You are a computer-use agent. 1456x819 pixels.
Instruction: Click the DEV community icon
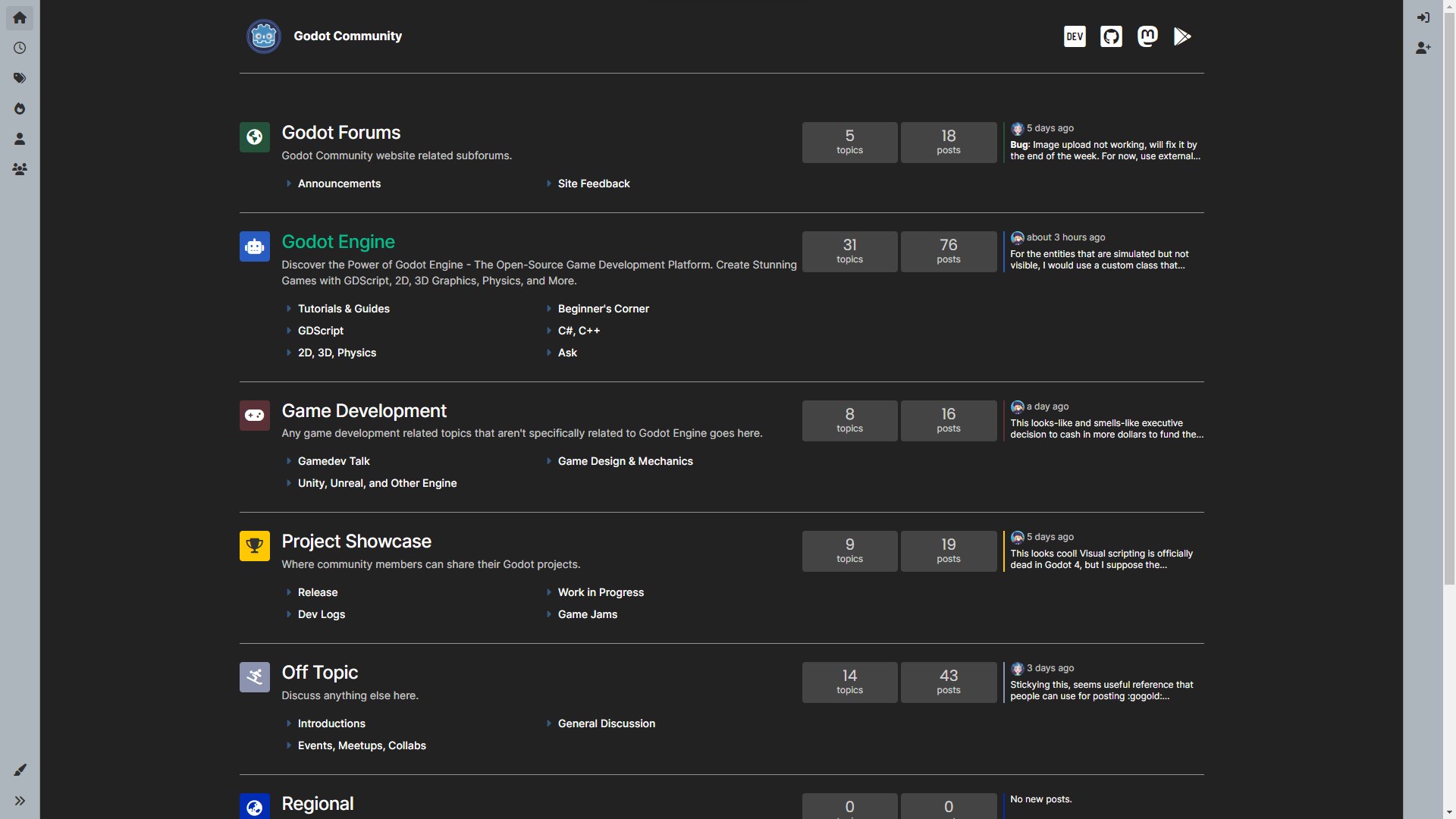pyautogui.click(x=1075, y=36)
